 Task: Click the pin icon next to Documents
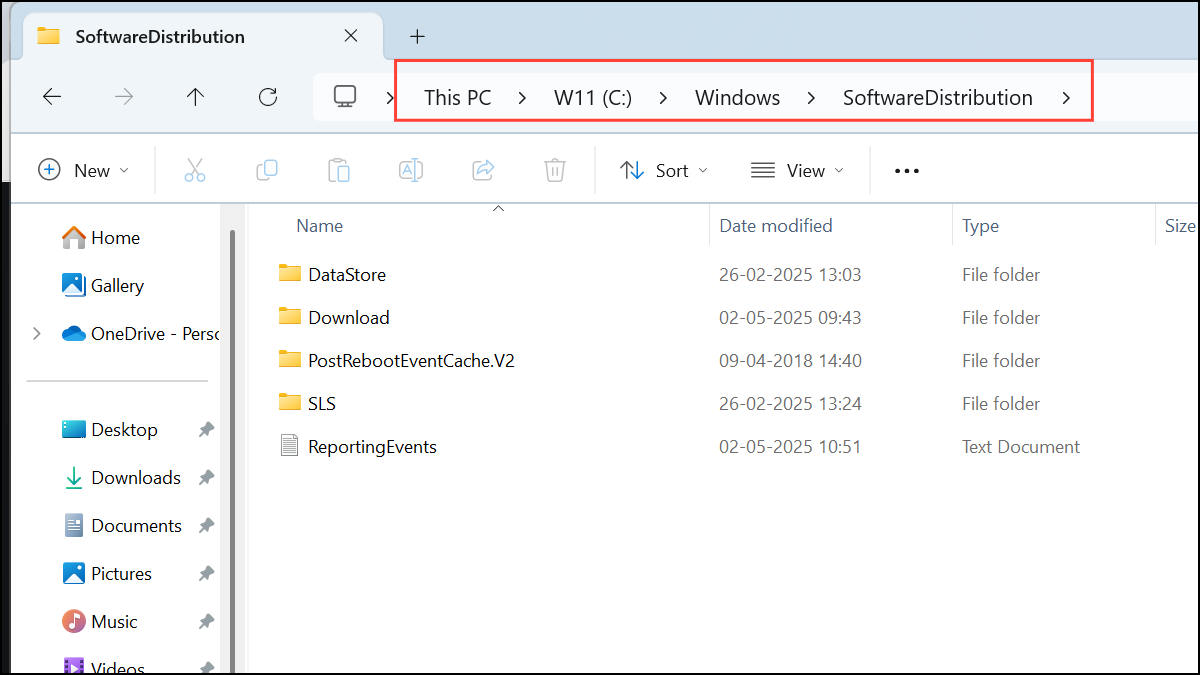206,526
